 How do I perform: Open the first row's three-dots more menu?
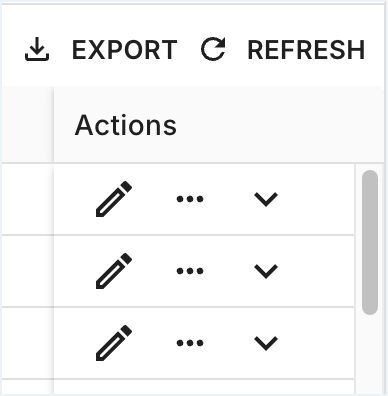click(190, 199)
